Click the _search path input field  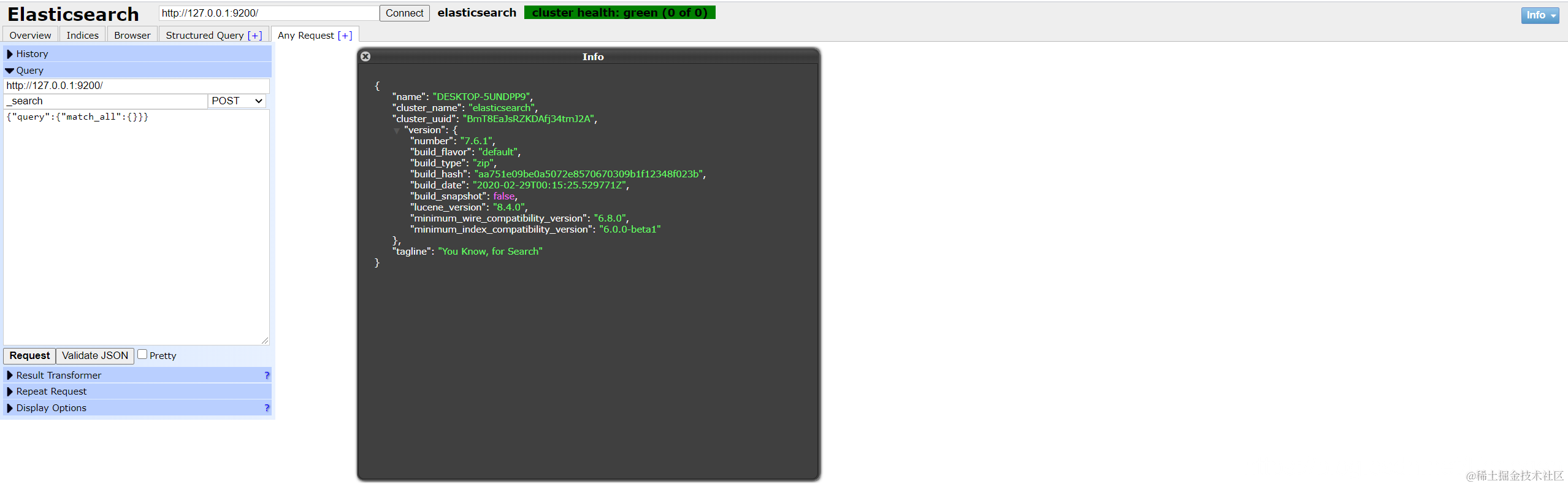point(105,101)
